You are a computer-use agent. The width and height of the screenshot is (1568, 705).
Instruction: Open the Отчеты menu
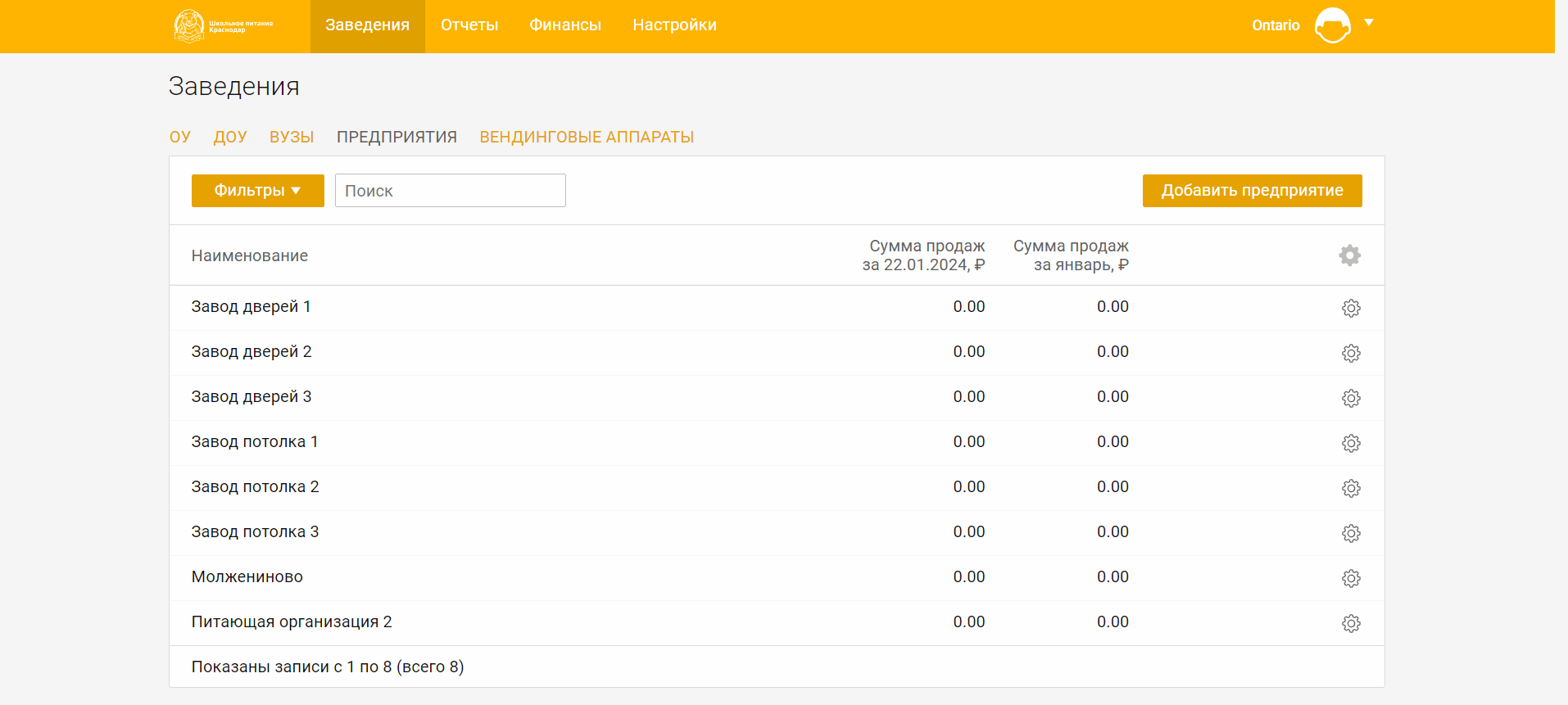pos(469,25)
